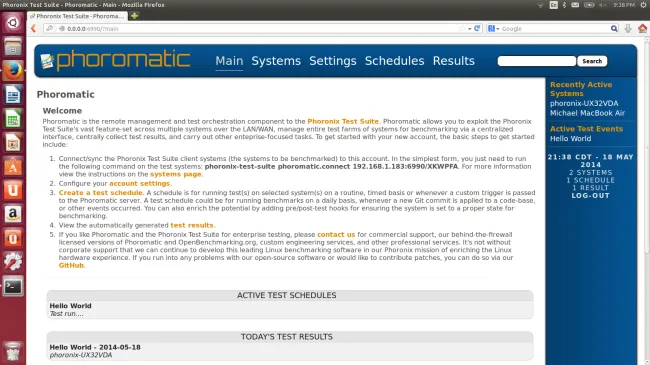The height and width of the screenshot is (365, 650).
Task: Click the phoronix-UX32VDA text under today's results
Action: tap(81, 355)
